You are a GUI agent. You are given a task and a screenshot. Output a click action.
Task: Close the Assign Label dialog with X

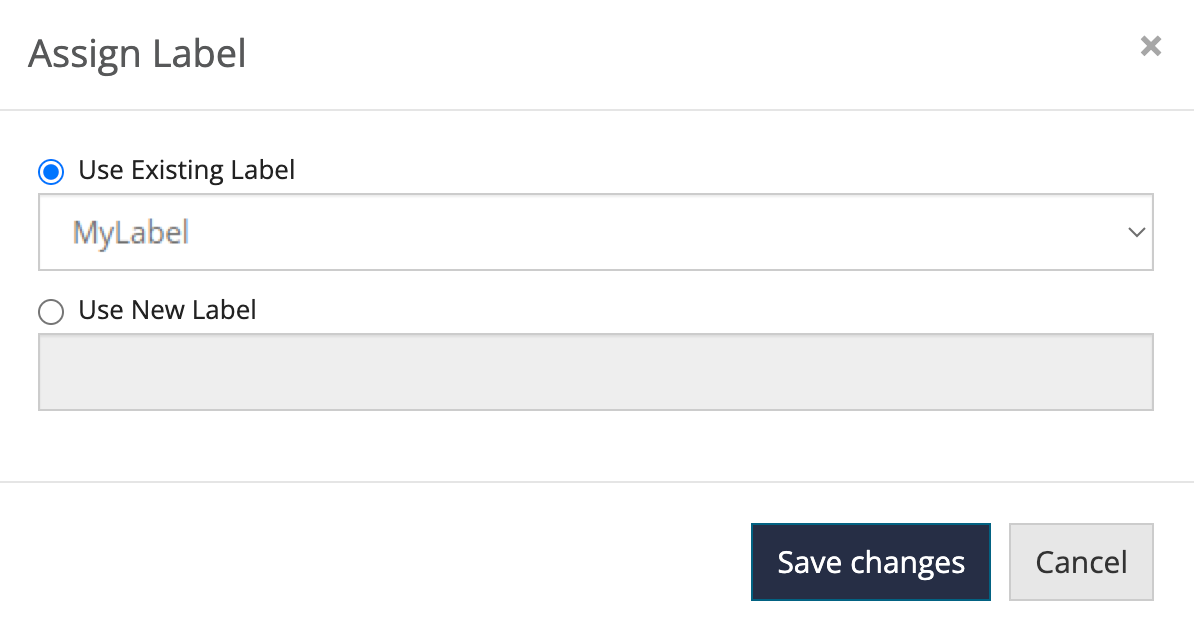pyautogui.click(x=1151, y=46)
